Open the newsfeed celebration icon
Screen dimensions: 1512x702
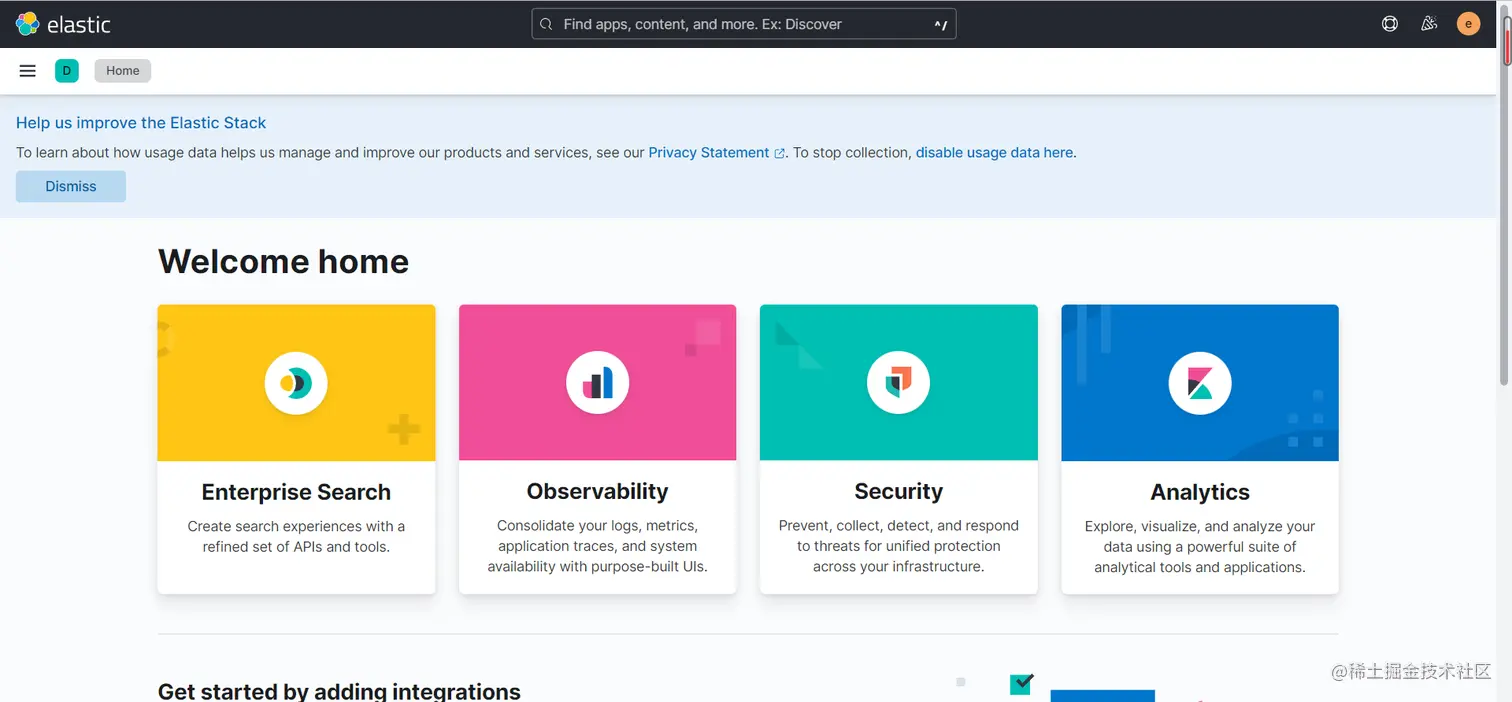click(x=1429, y=24)
